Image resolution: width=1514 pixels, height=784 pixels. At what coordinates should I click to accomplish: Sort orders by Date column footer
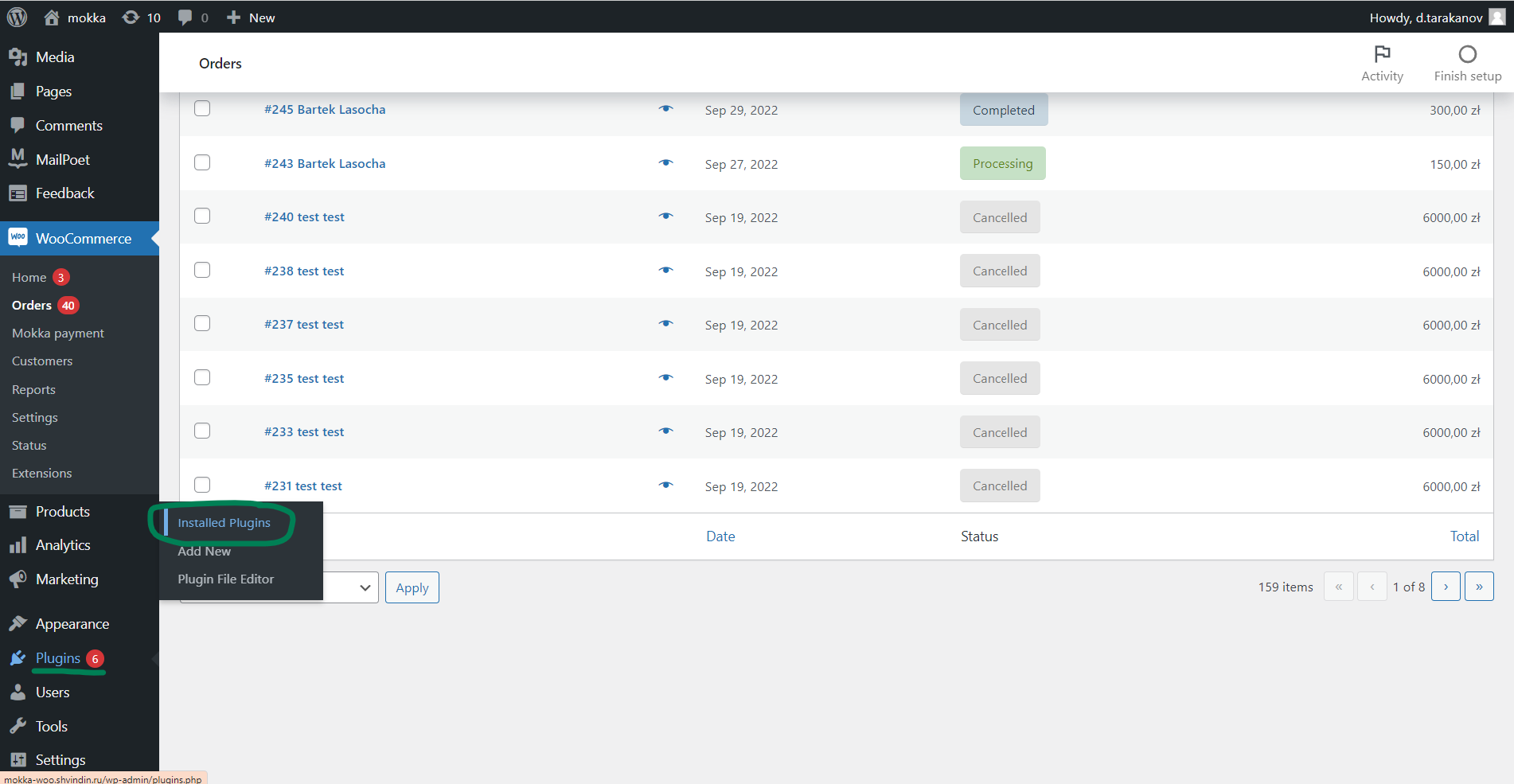(x=720, y=536)
